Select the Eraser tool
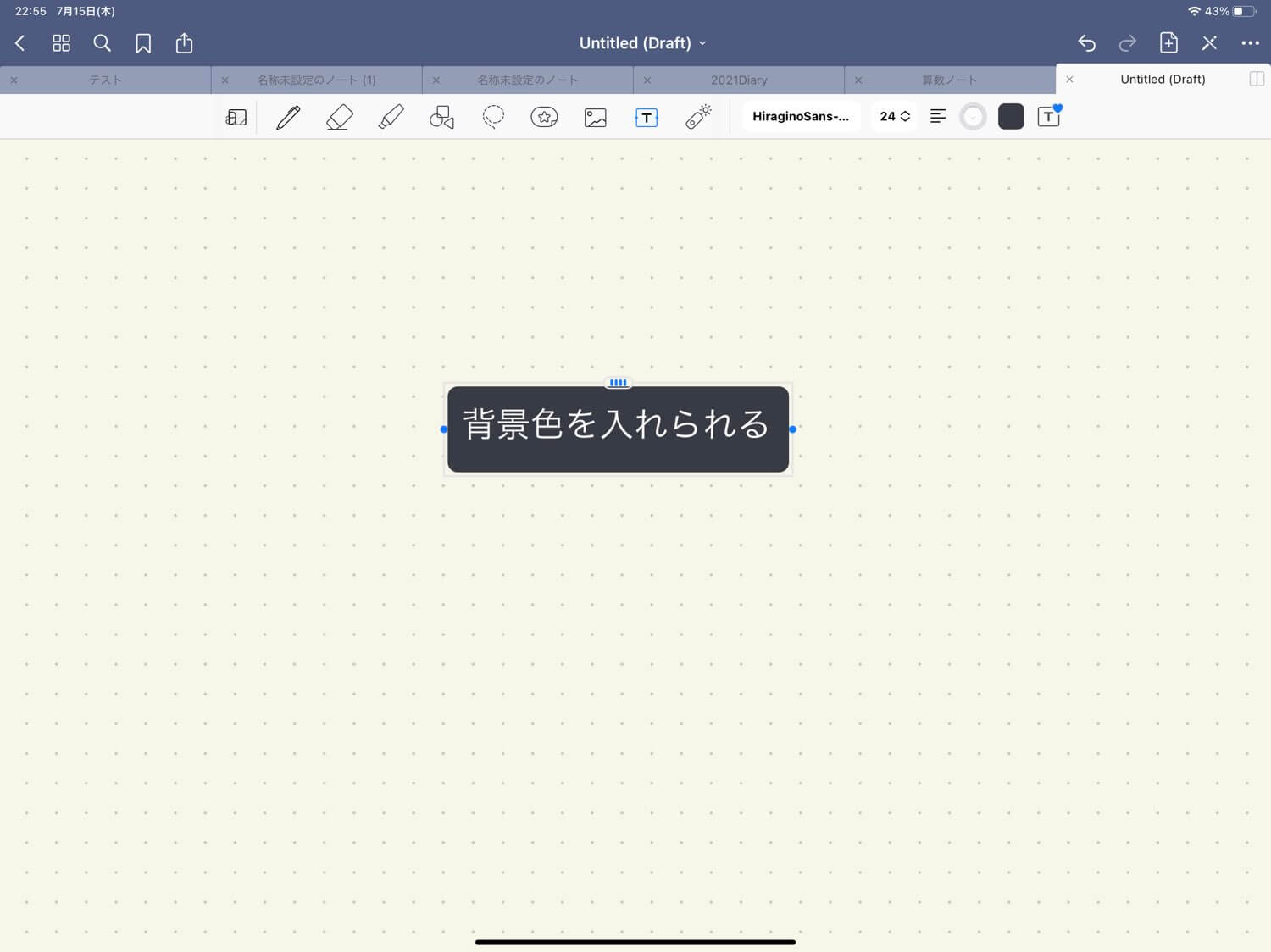Image resolution: width=1271 pixels, height=952 pixels. 339,117
